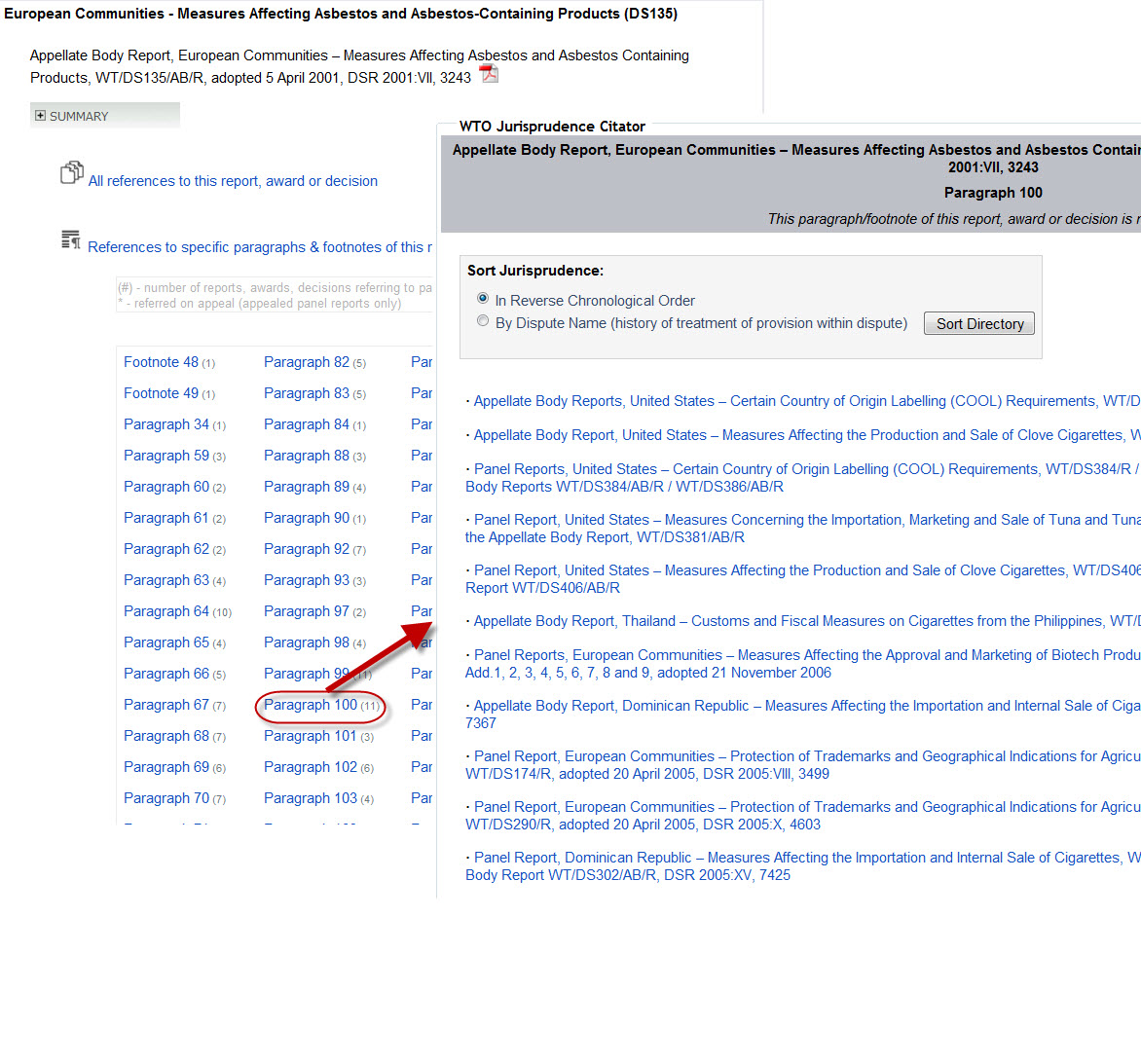Screen dimensions: 1141x1064
Task: Open Paragraph 61 link
Action: pos(166,518)
